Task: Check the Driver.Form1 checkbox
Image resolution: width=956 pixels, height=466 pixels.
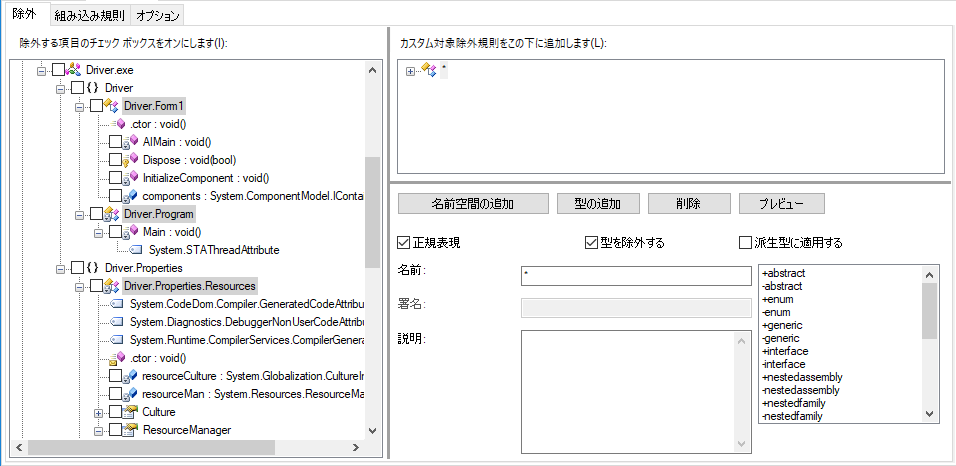Action: pos(96,106)
